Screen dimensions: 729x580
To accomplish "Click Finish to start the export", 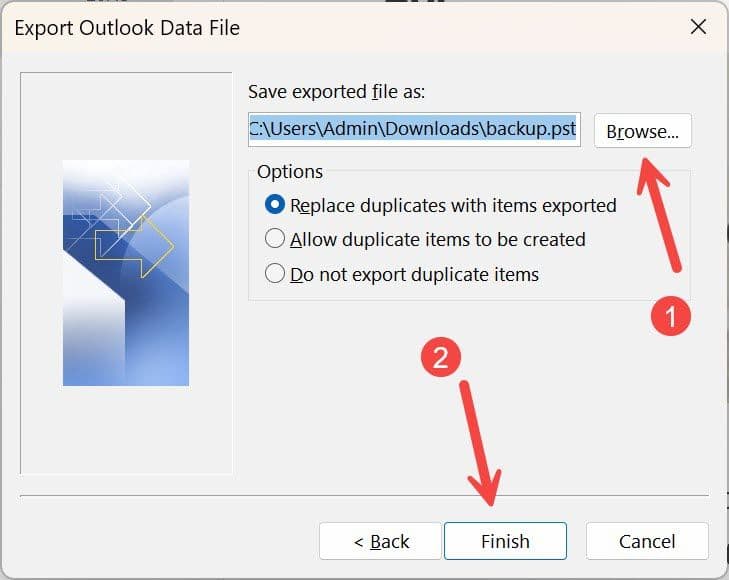I will [x=505, y=541].
